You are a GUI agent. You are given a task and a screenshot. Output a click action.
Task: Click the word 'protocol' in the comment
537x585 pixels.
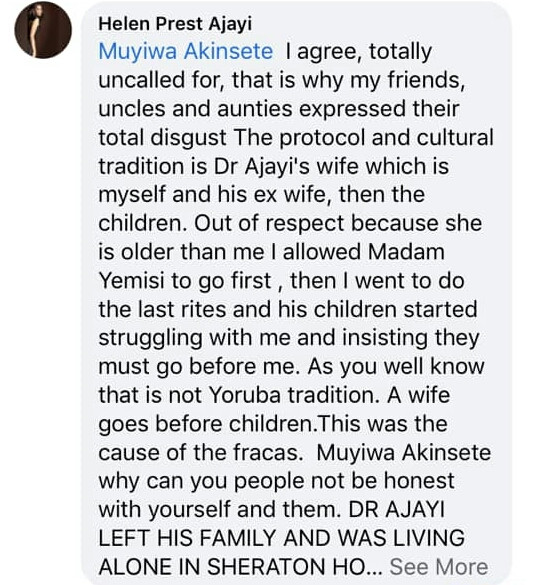point(322,137)
